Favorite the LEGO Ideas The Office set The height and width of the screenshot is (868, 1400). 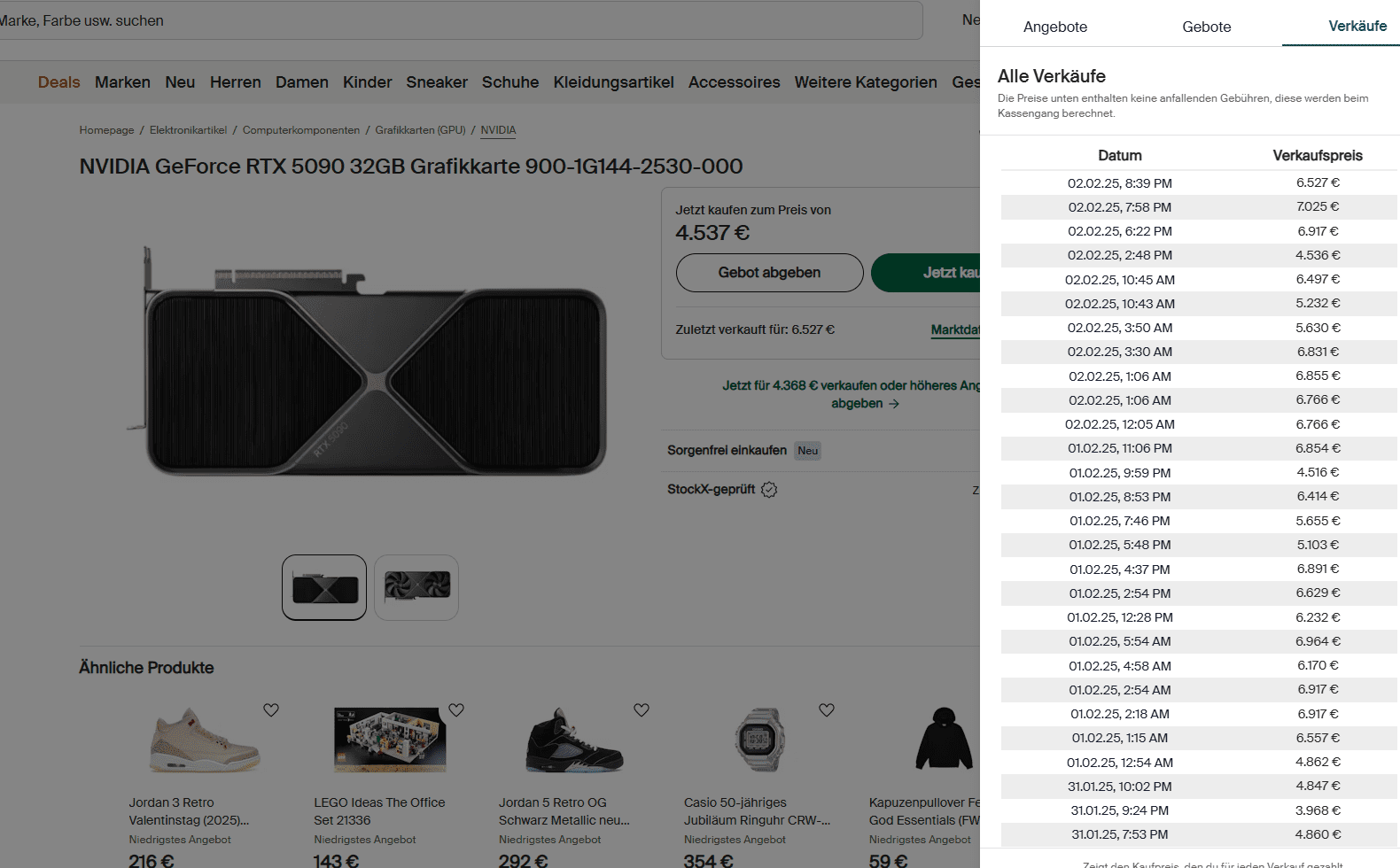[x=456, y=709]
